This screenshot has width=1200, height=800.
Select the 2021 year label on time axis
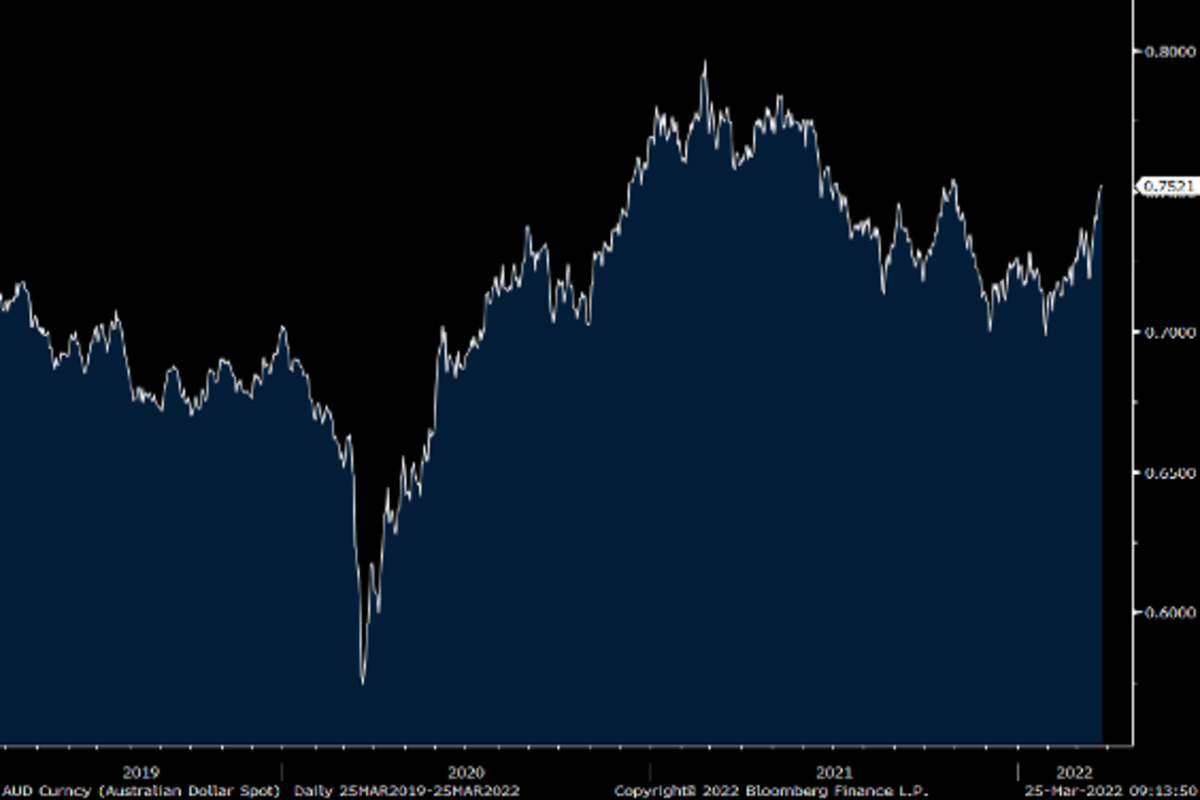[834, 772]
